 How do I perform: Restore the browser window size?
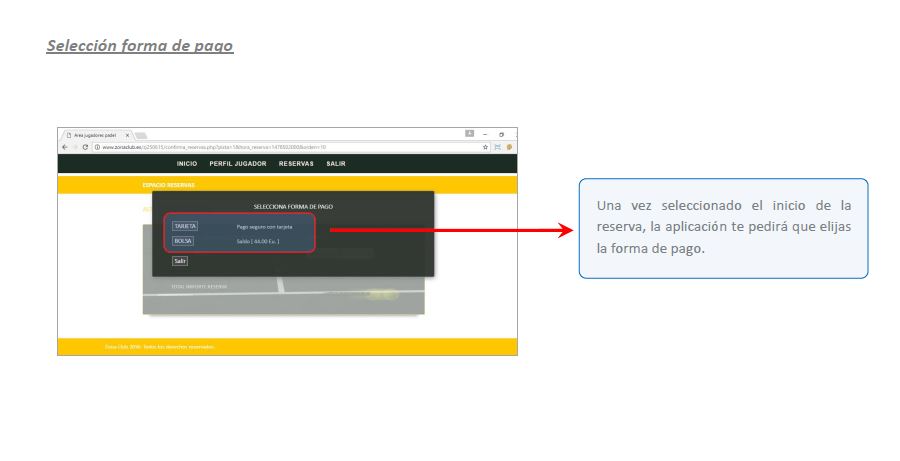click(501, 134)
